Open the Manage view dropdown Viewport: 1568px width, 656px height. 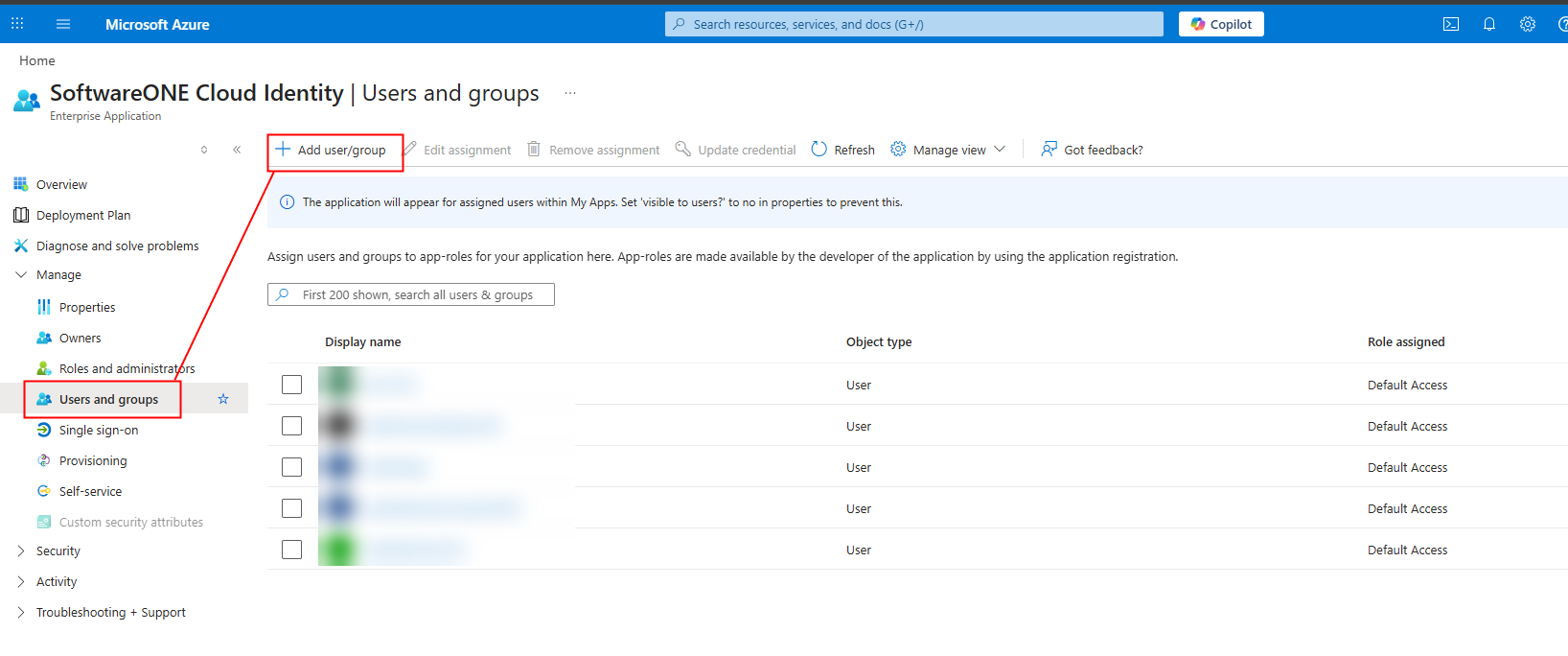(949, 150)
